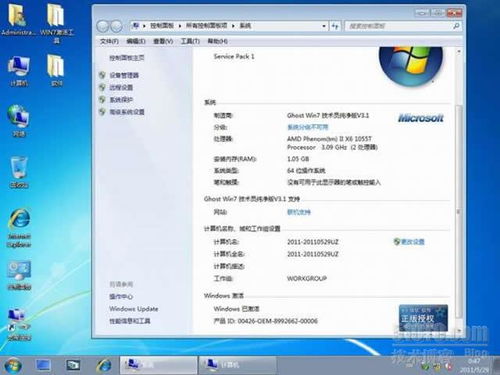
Task: Click the address bar refresh button
Action: pos(335,26)
